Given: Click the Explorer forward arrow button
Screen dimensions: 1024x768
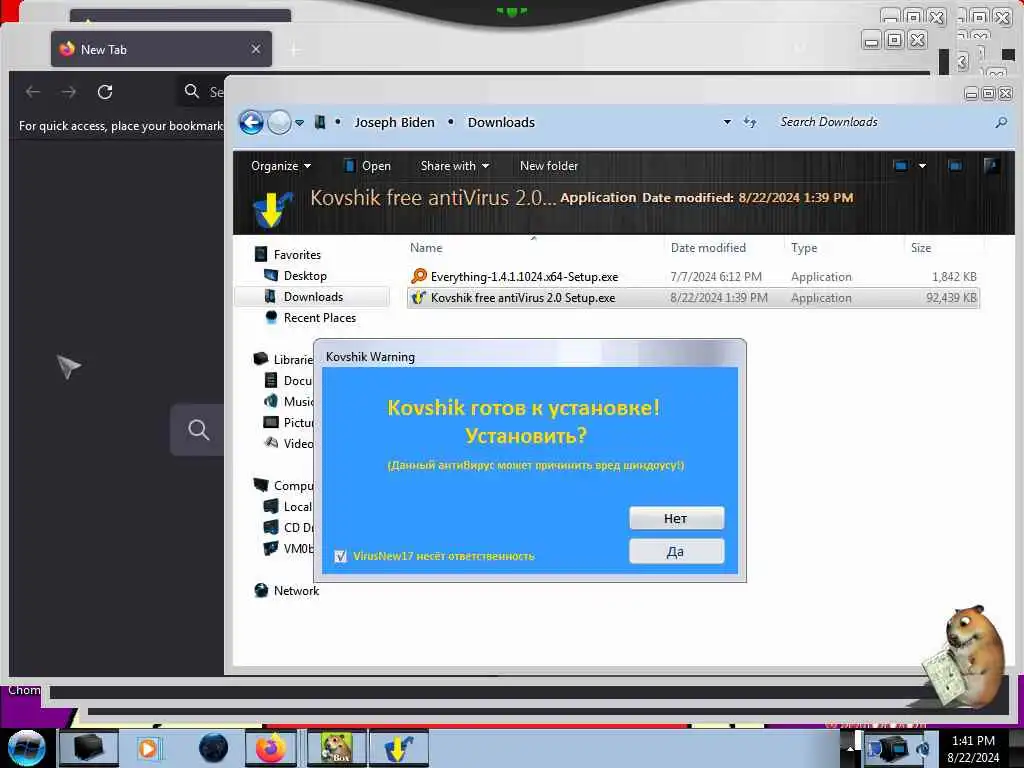Looking at the screenshot, I should (x=280, y=122).
